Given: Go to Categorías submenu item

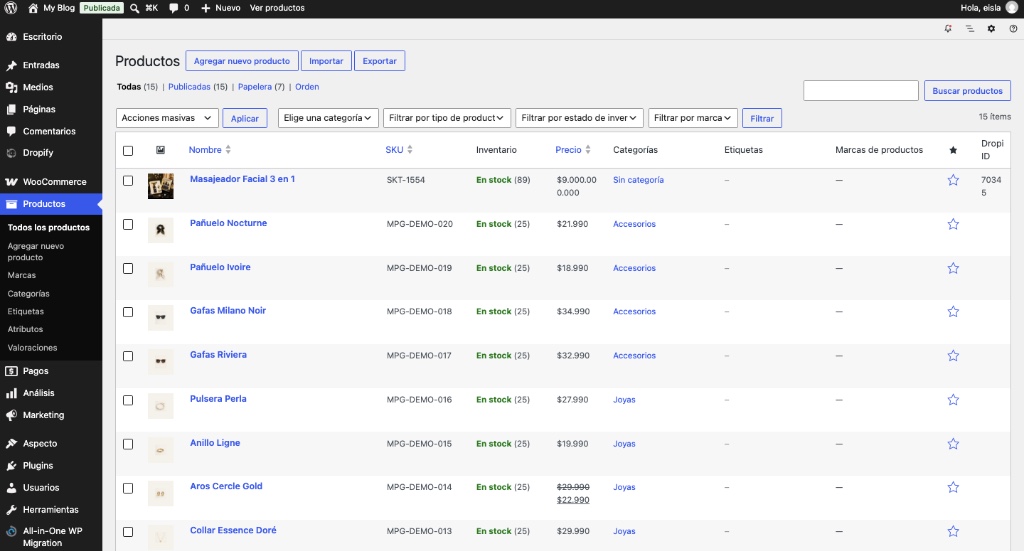Looking at the screenshot, I should (29, 294).
